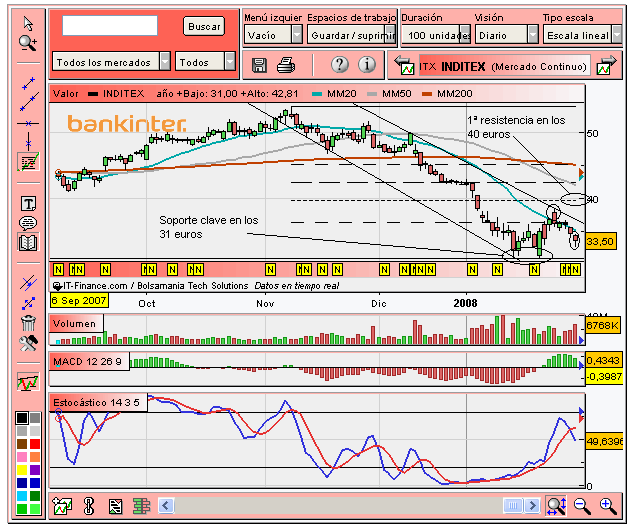
Task: Pick the vertical line tool
Action: click(28, 142)
